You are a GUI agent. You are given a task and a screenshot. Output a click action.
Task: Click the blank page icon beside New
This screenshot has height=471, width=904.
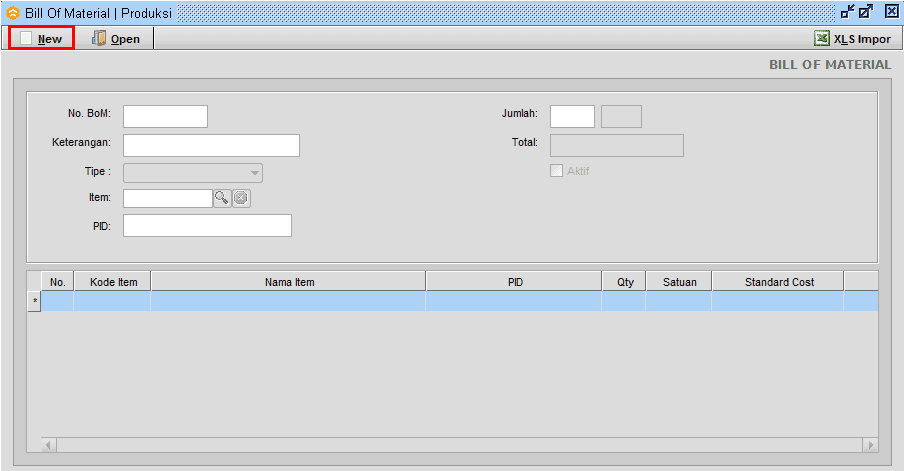(x=26, y=39)
